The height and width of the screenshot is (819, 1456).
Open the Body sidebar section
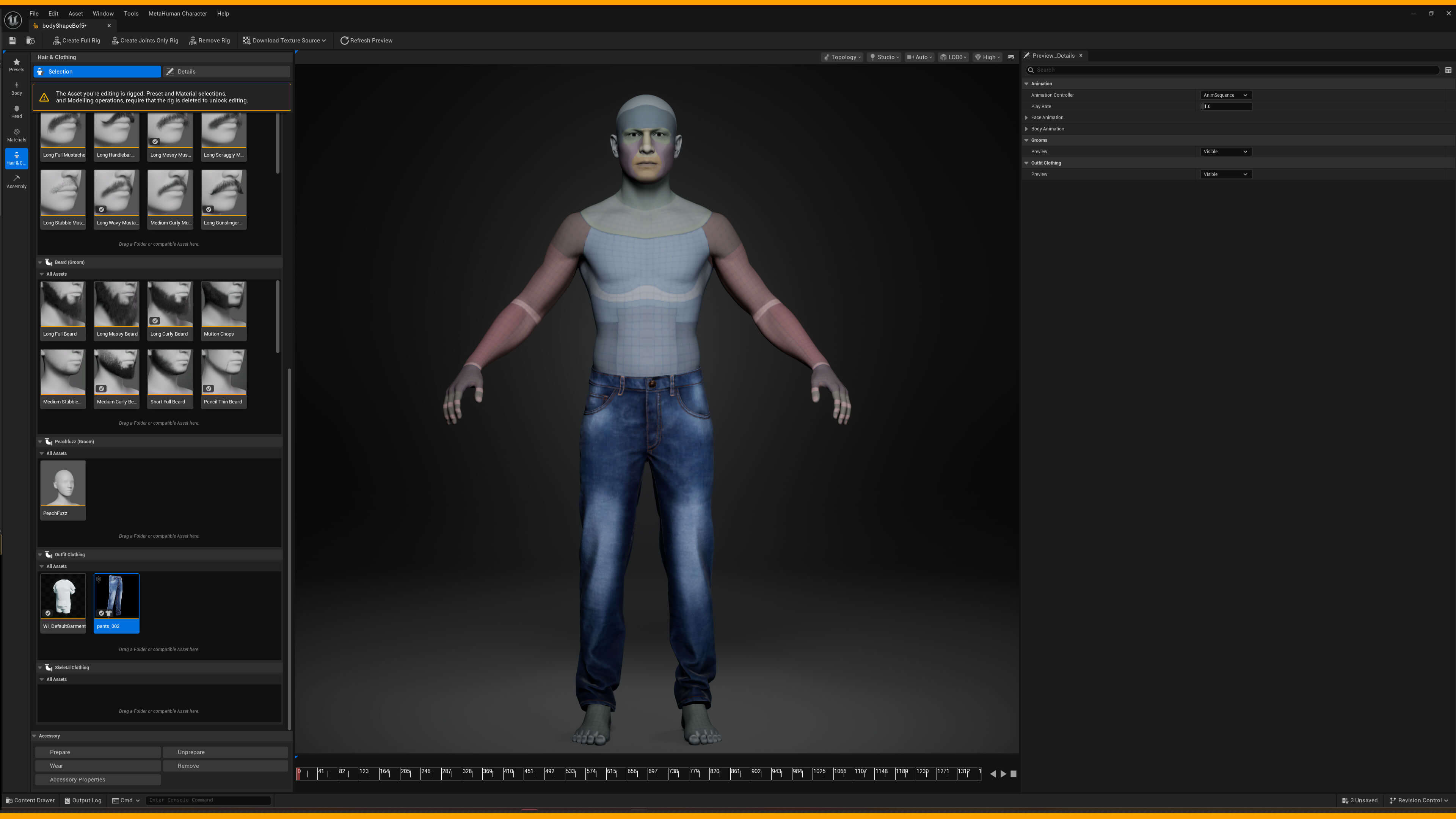click(x=16, y=89)
